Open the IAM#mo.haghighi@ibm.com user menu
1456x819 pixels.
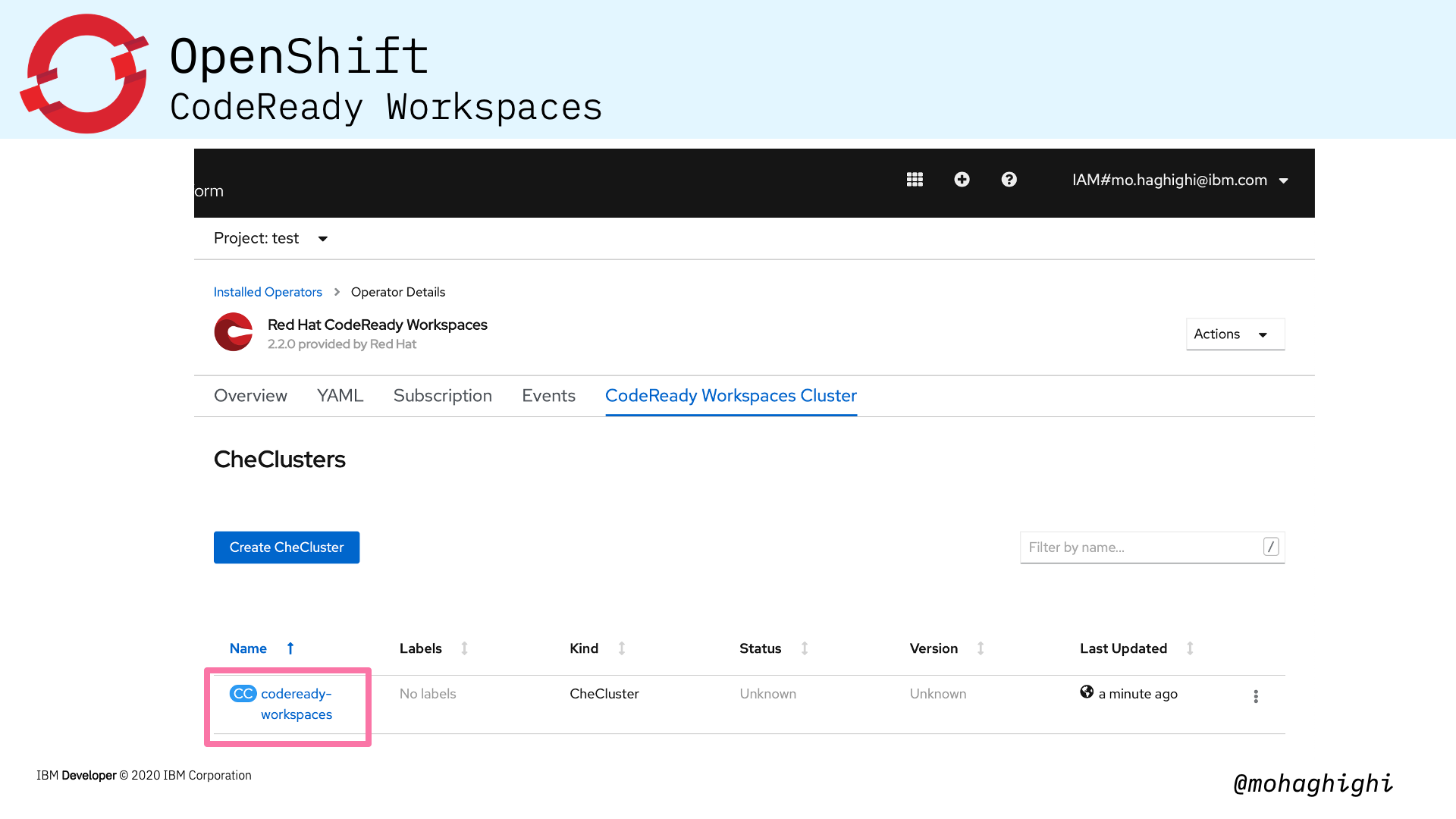(1180, 180)
